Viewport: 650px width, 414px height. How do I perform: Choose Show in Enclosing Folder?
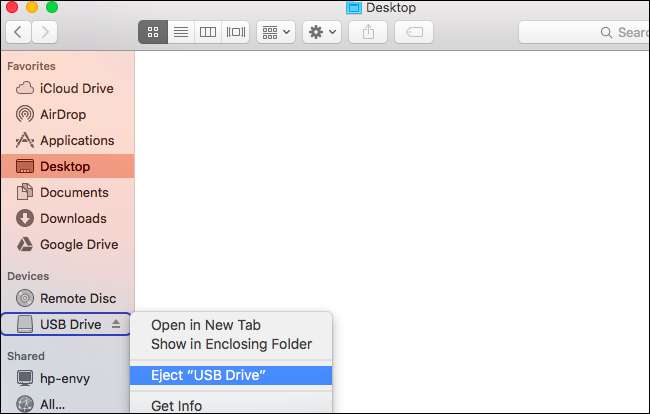[x=231, y=344]
